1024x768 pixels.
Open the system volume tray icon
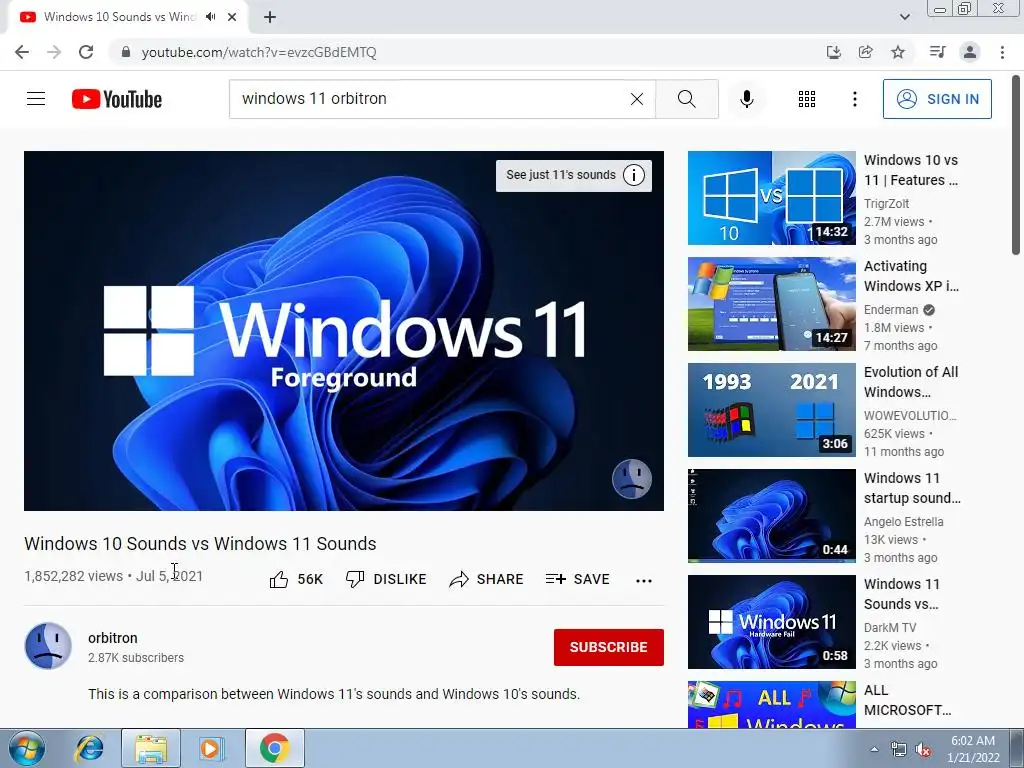(x=923, y=749)
